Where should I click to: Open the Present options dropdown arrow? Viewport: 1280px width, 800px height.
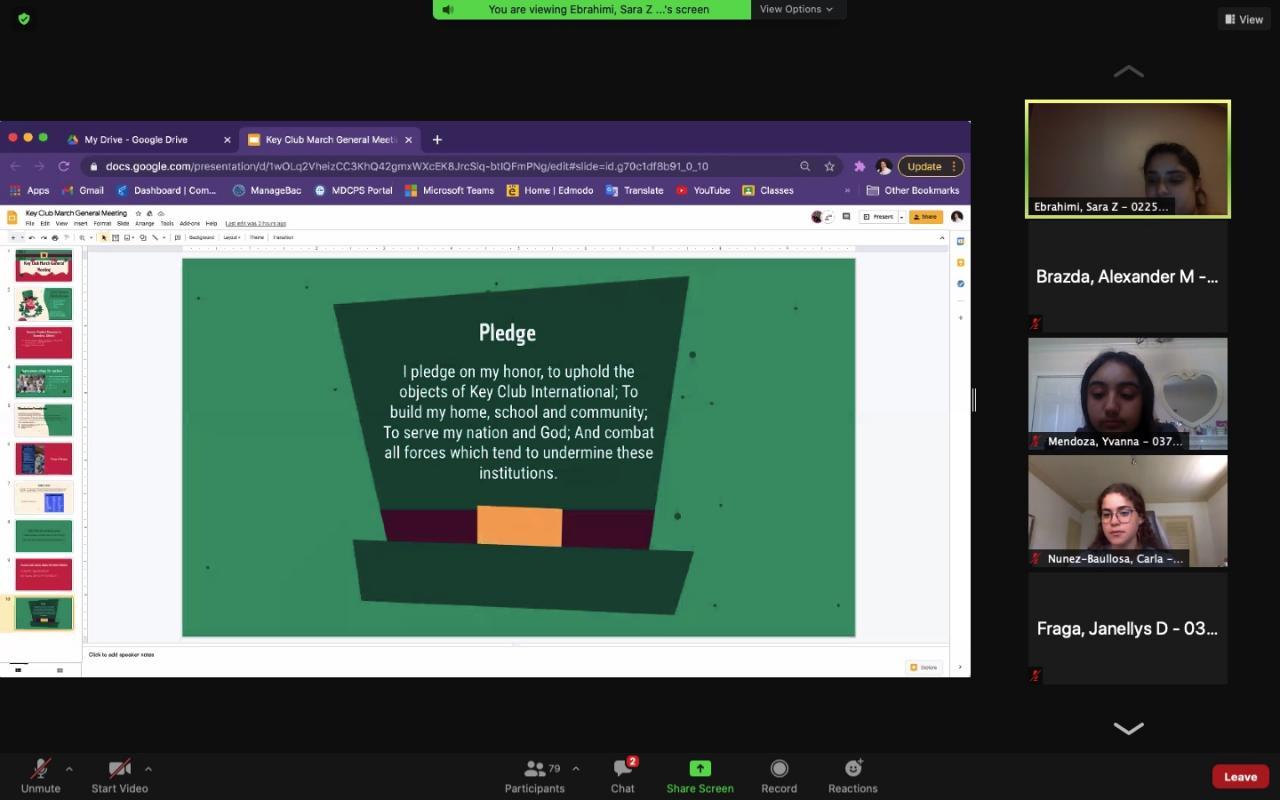pyautogui.click(x=901, y=217)
